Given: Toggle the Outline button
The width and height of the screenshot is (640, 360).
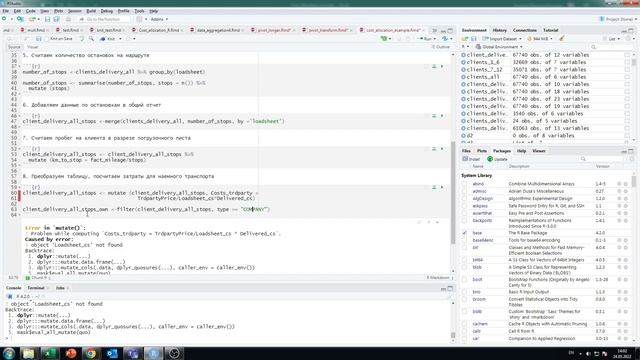Looking at the screenshot, I should [x=440, y=47].
